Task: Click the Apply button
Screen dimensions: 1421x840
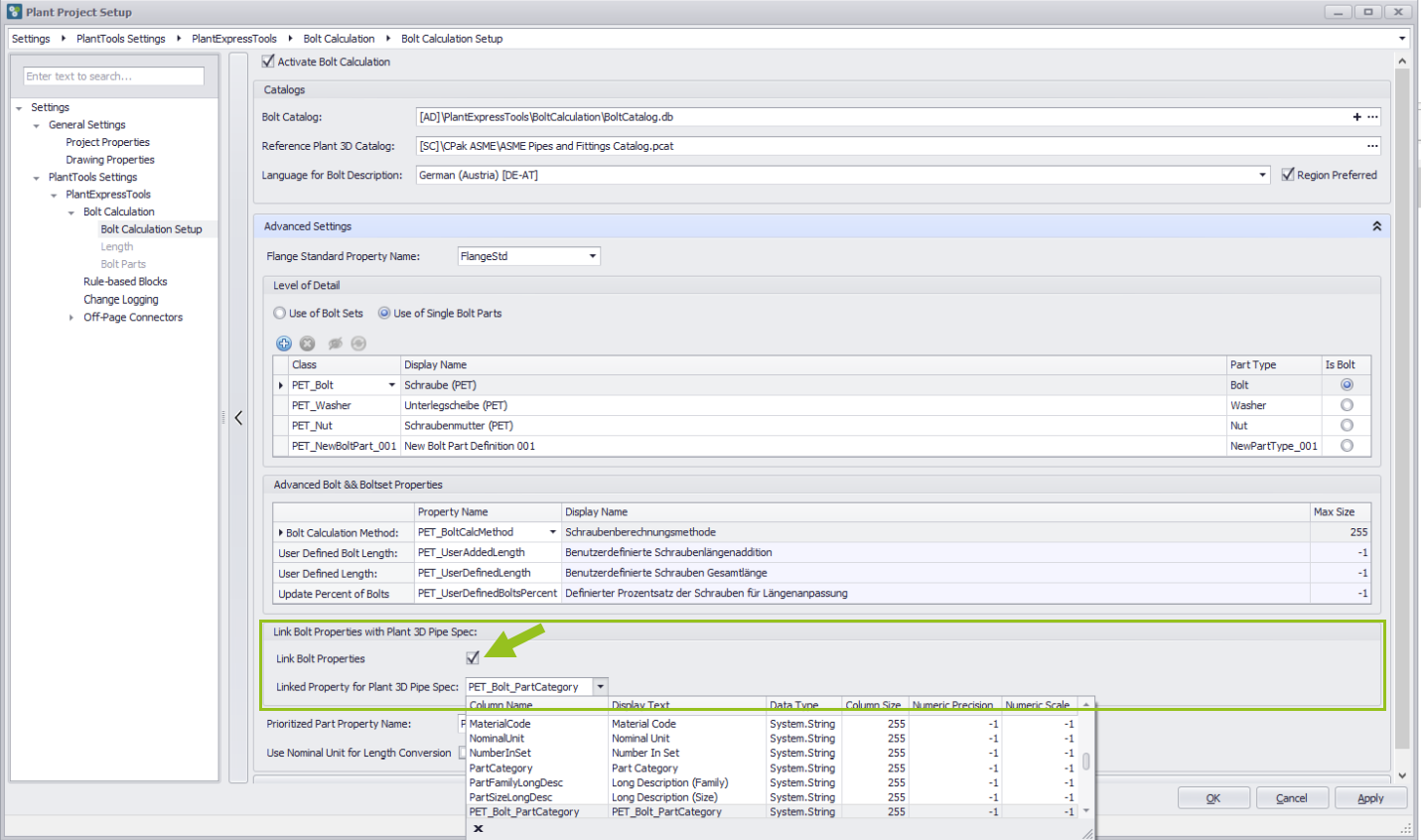Action: tap(1370, 798)
